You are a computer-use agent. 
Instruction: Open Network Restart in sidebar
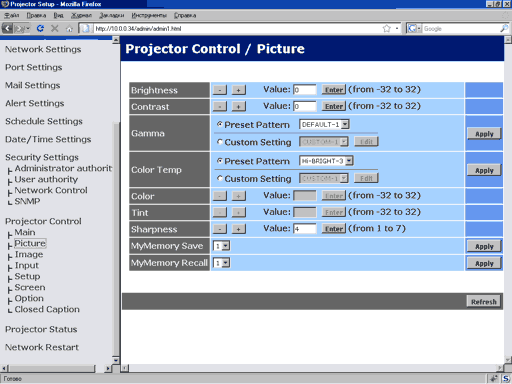[x=42, y=347]
